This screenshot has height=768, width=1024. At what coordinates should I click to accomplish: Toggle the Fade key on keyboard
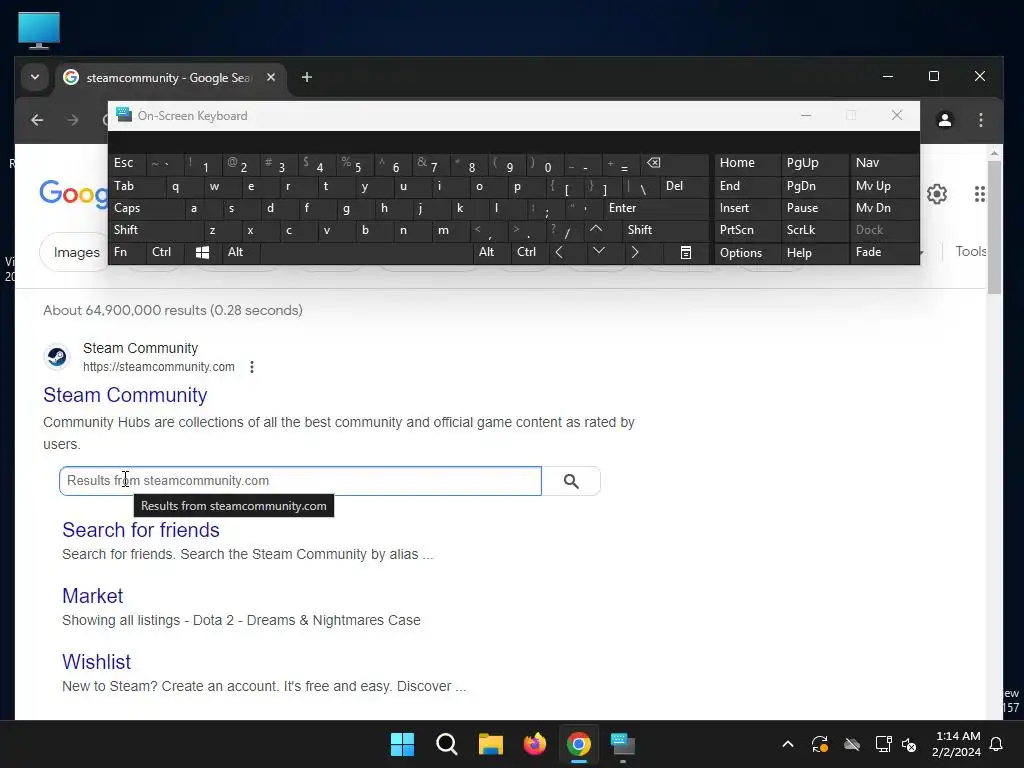point(884,253)
